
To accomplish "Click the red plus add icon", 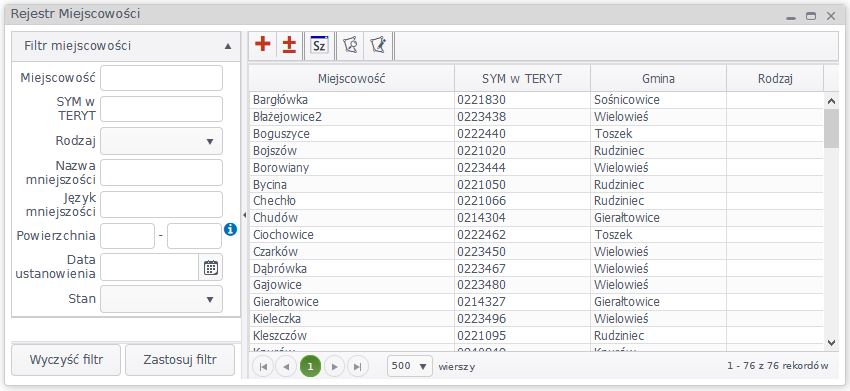I will [x=262, y=45].
